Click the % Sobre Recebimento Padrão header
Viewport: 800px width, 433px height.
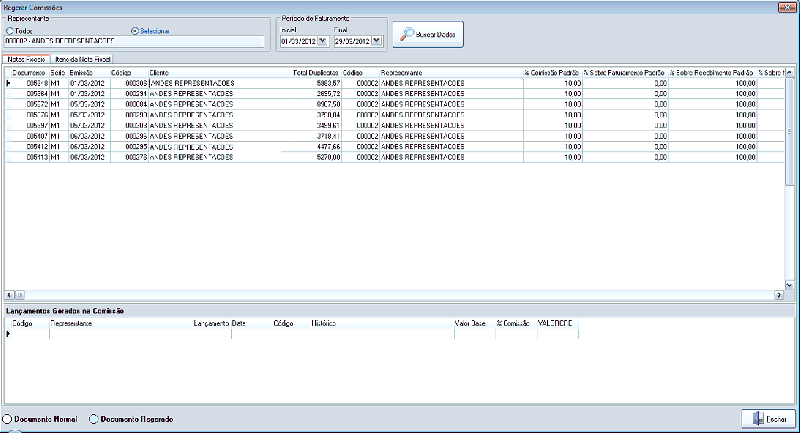(x=712, y=73)
